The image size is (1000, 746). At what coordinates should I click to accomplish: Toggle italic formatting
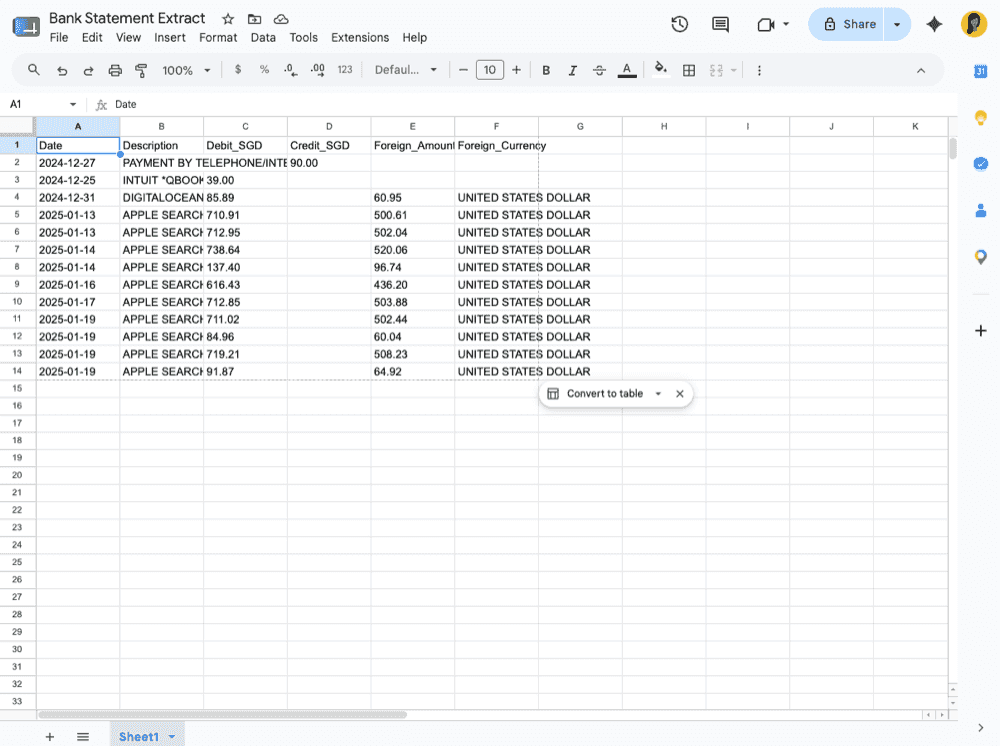(573, 70)
